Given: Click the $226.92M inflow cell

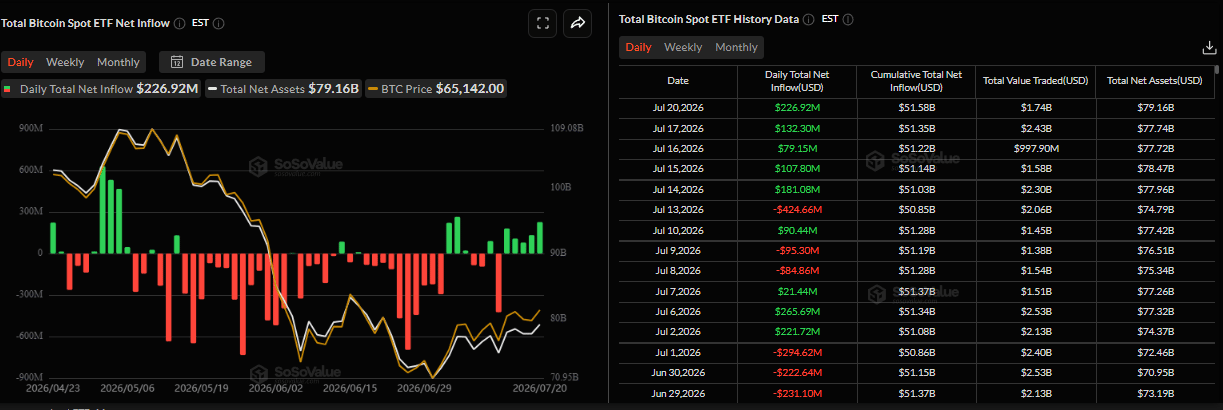Looking at the screenshot, I should (796, 106).
